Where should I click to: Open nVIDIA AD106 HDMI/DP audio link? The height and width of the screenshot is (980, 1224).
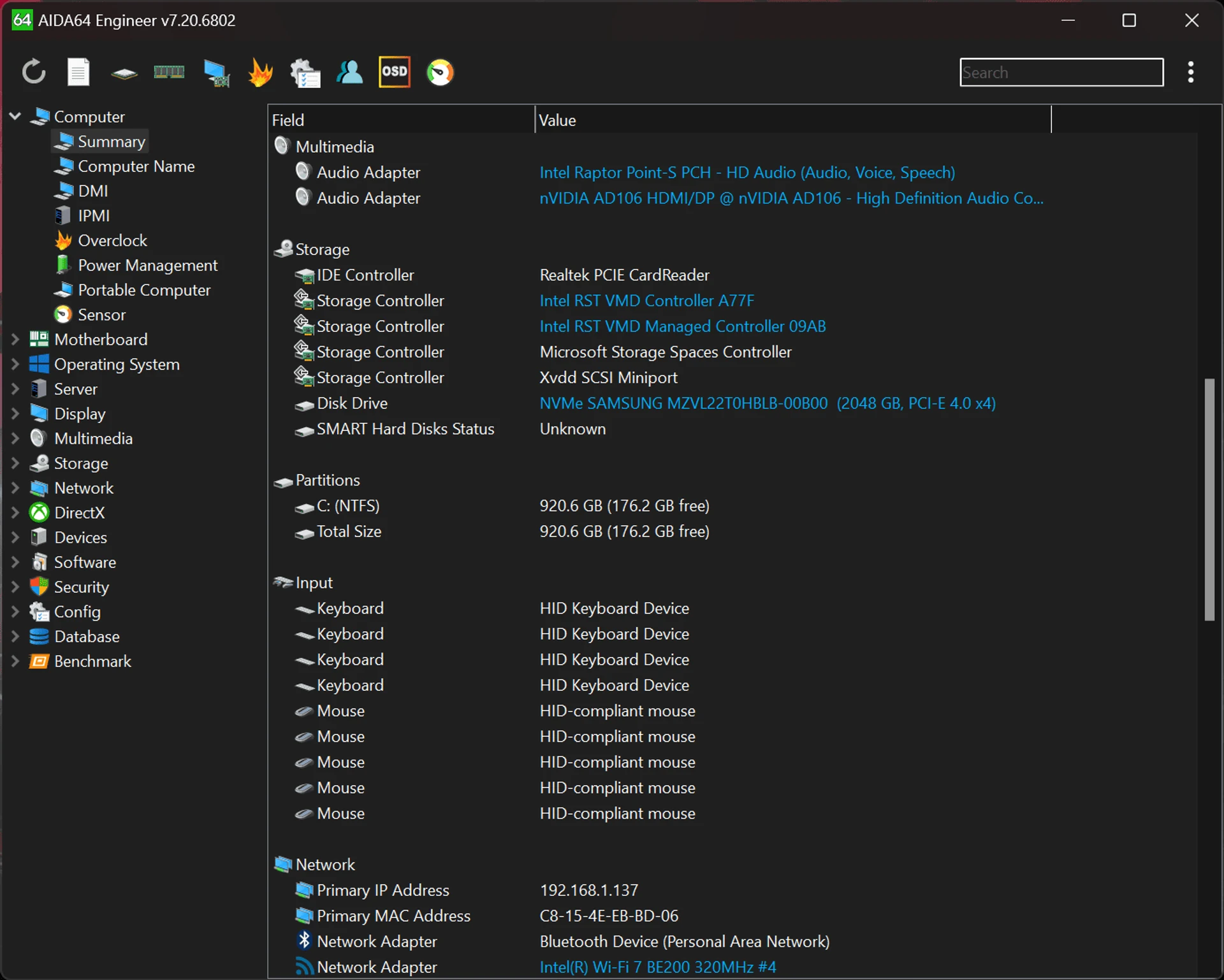pos(791,198)
